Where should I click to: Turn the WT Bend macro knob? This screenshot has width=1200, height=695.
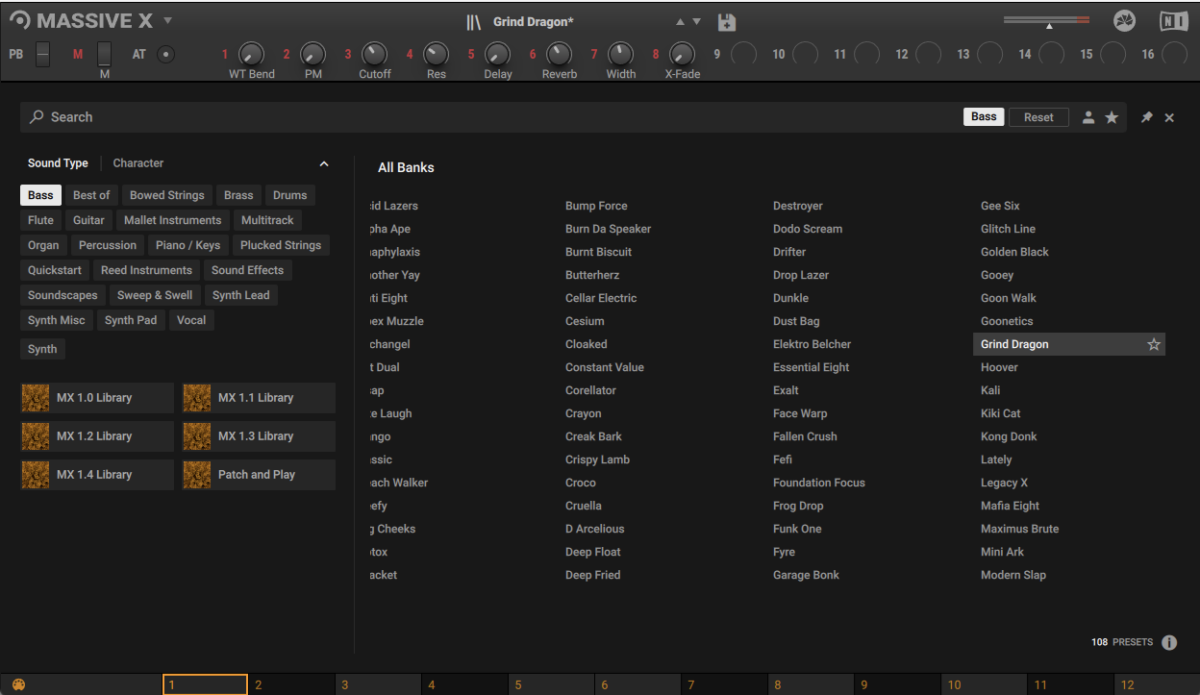point(252,54)
